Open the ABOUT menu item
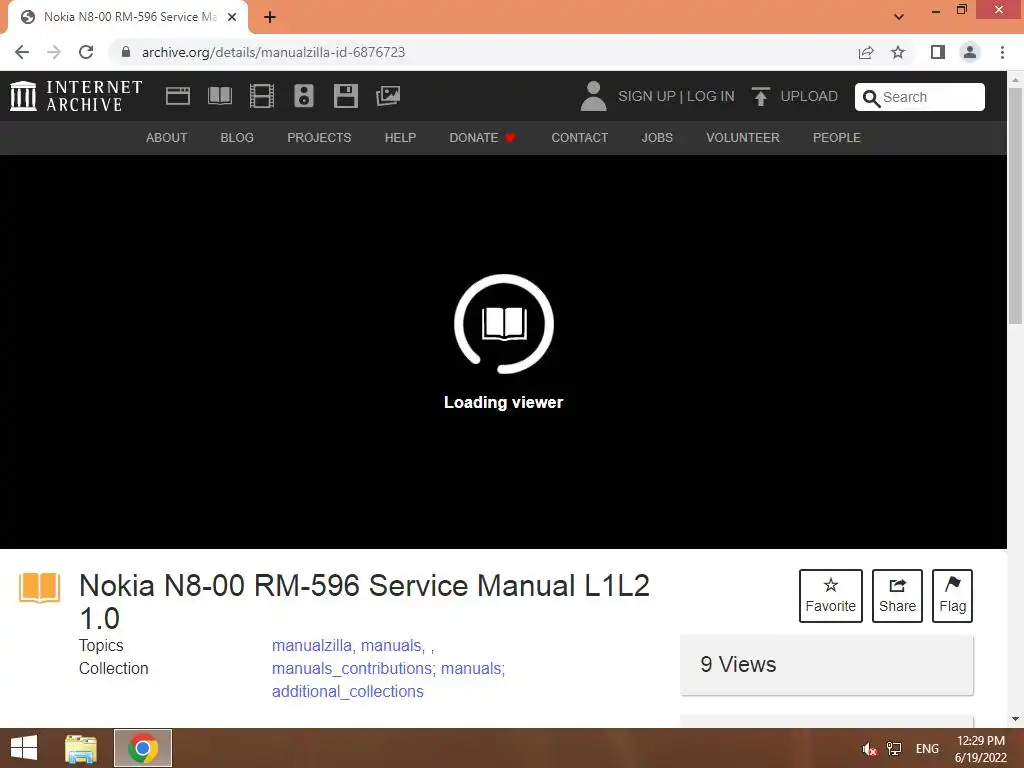 [167, 138]
